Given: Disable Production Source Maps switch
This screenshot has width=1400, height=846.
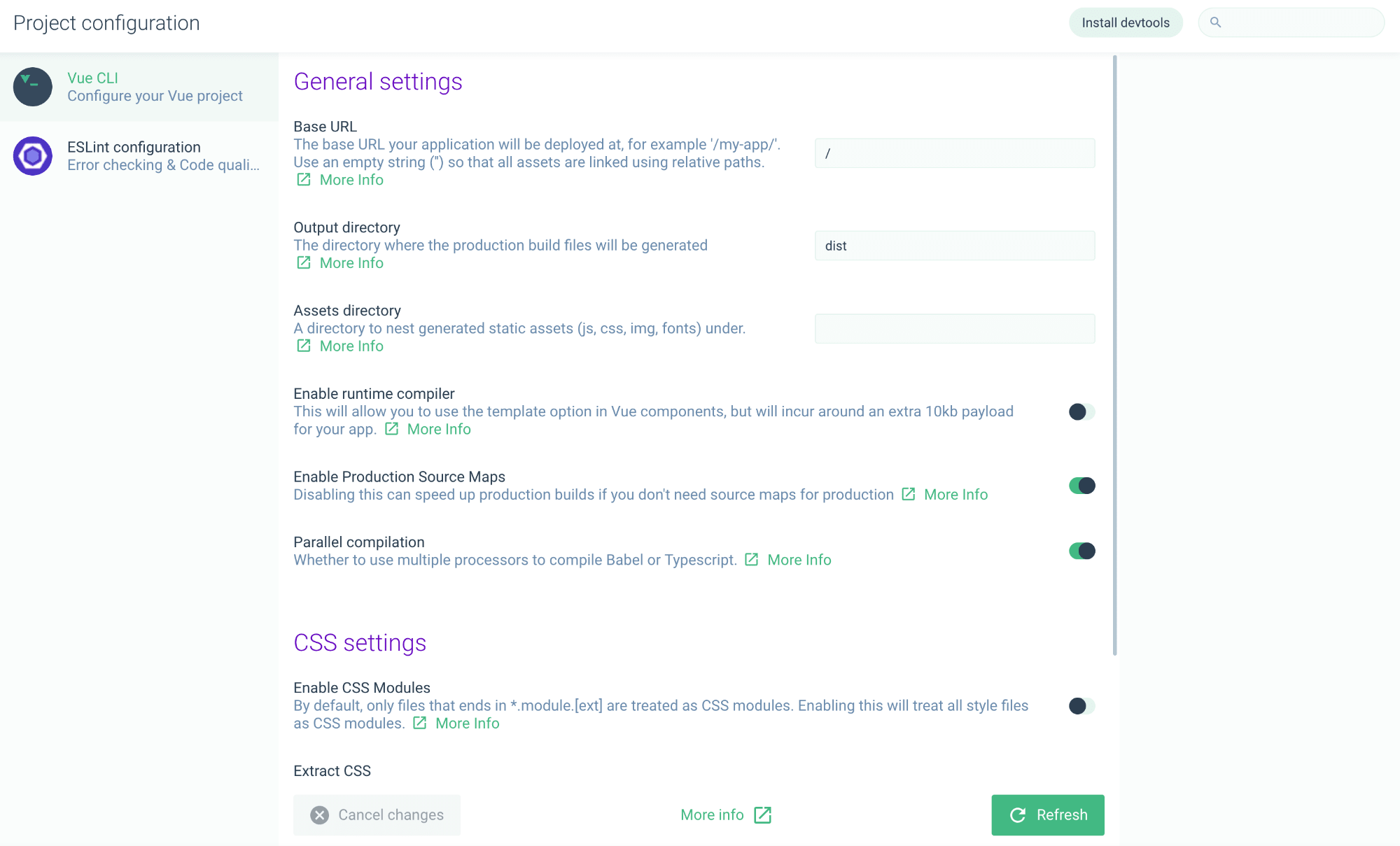Looking at the screenshot, I should point(1081,486).
